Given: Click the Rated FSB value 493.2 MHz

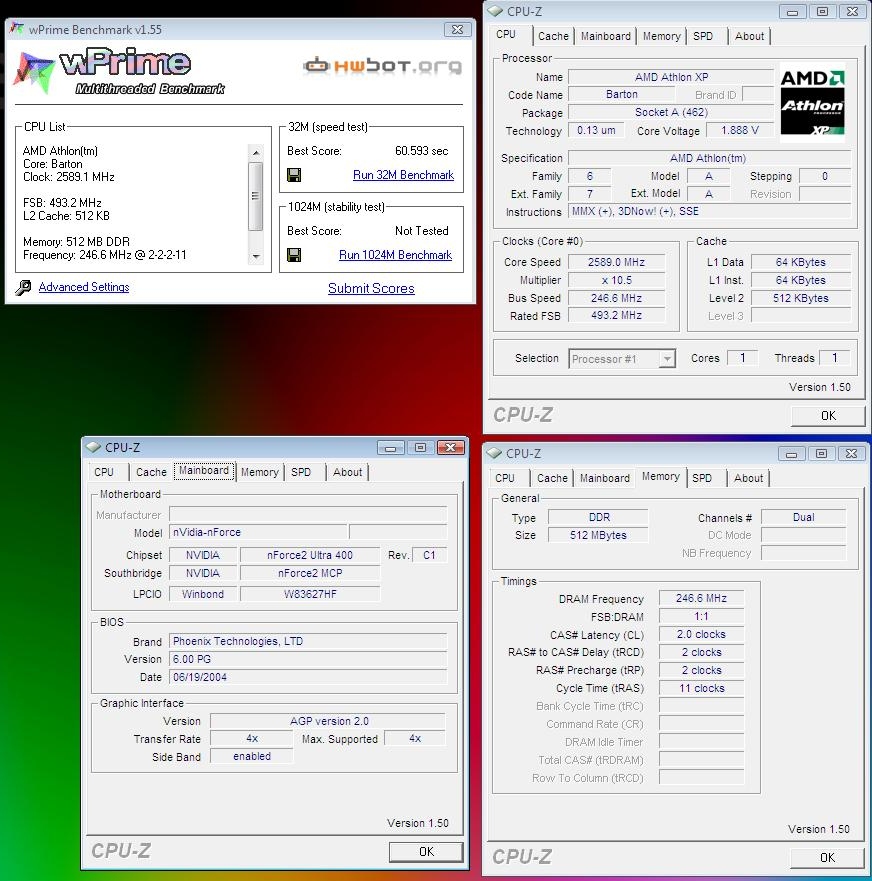Looking at the screenshot, I should [616, 316].
